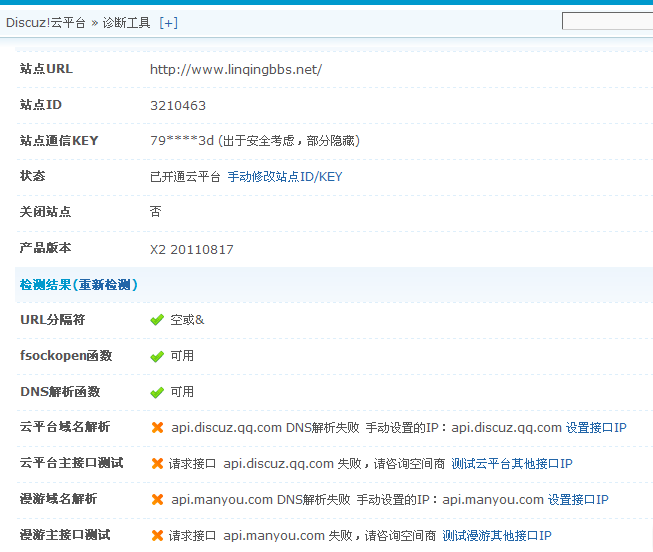Click the 空或& result text

click(187, 320)
